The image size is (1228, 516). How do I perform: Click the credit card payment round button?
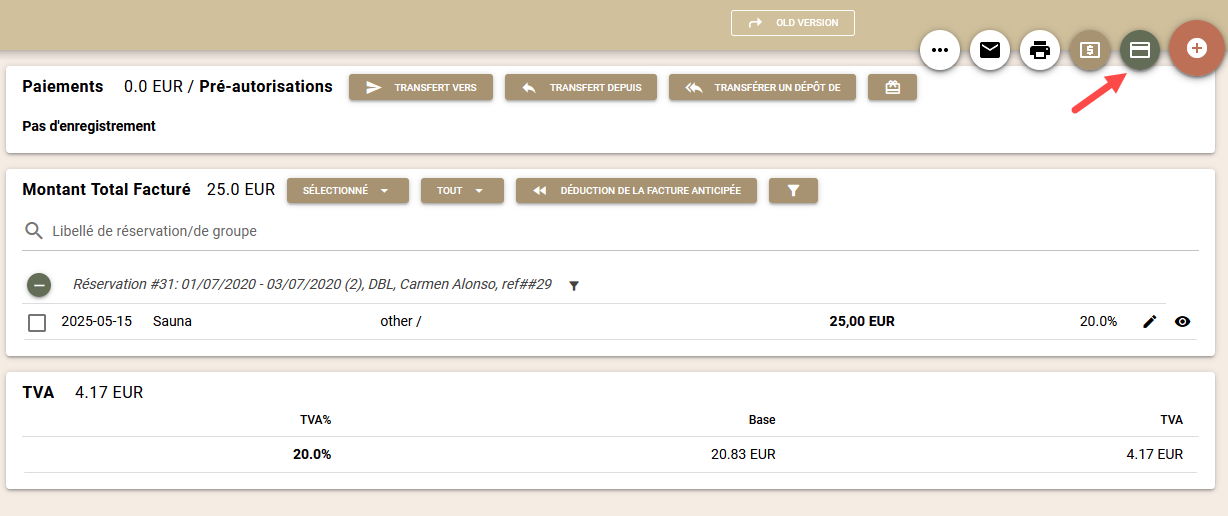coord(1139,49)
